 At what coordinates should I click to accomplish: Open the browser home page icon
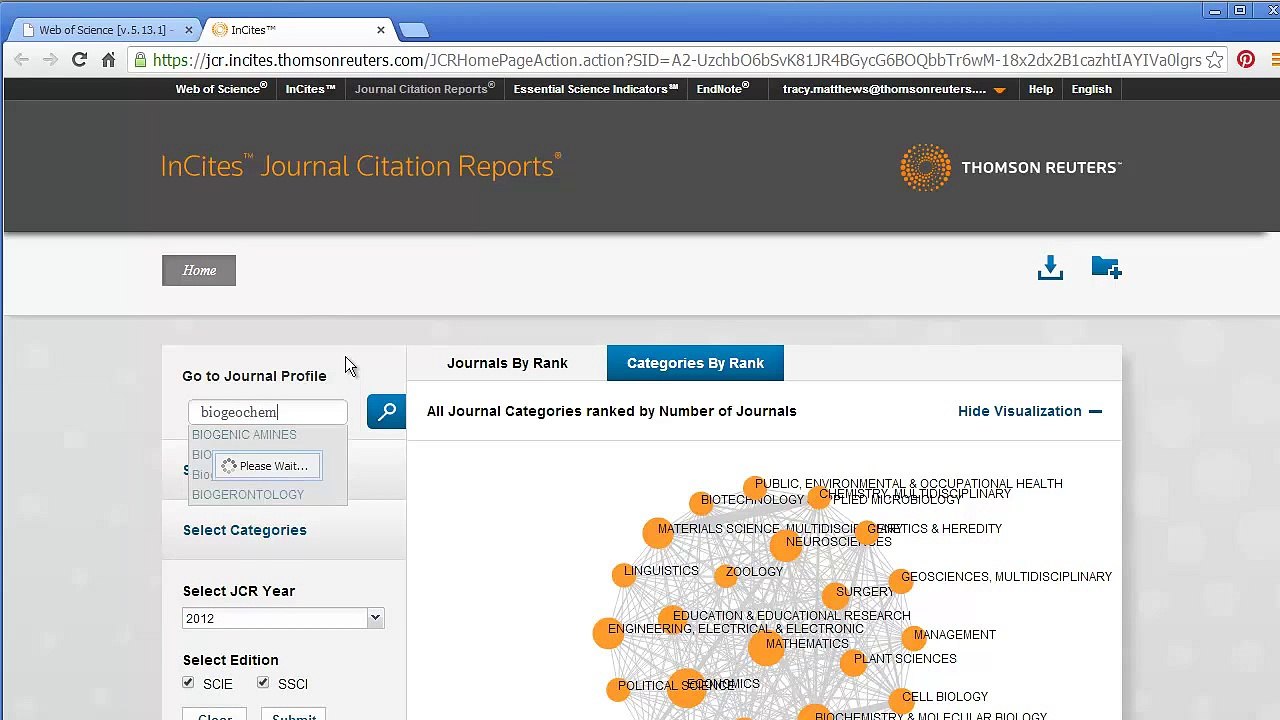(x=108, y=60)
